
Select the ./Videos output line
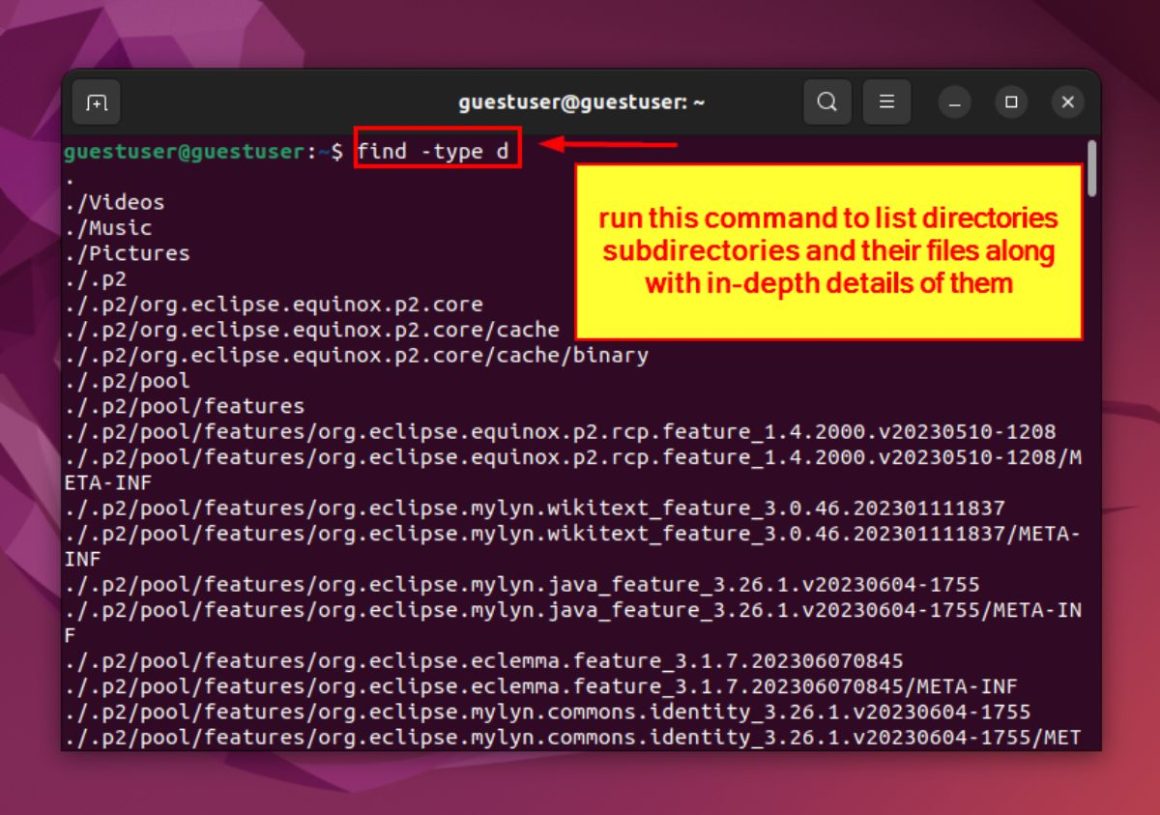pos(113,203)
